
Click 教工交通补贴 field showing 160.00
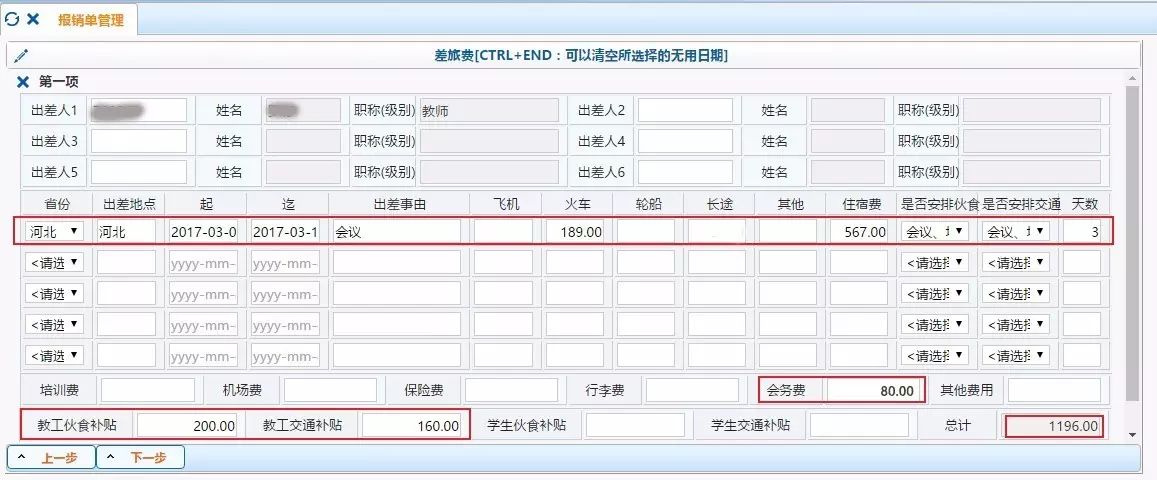412,425
